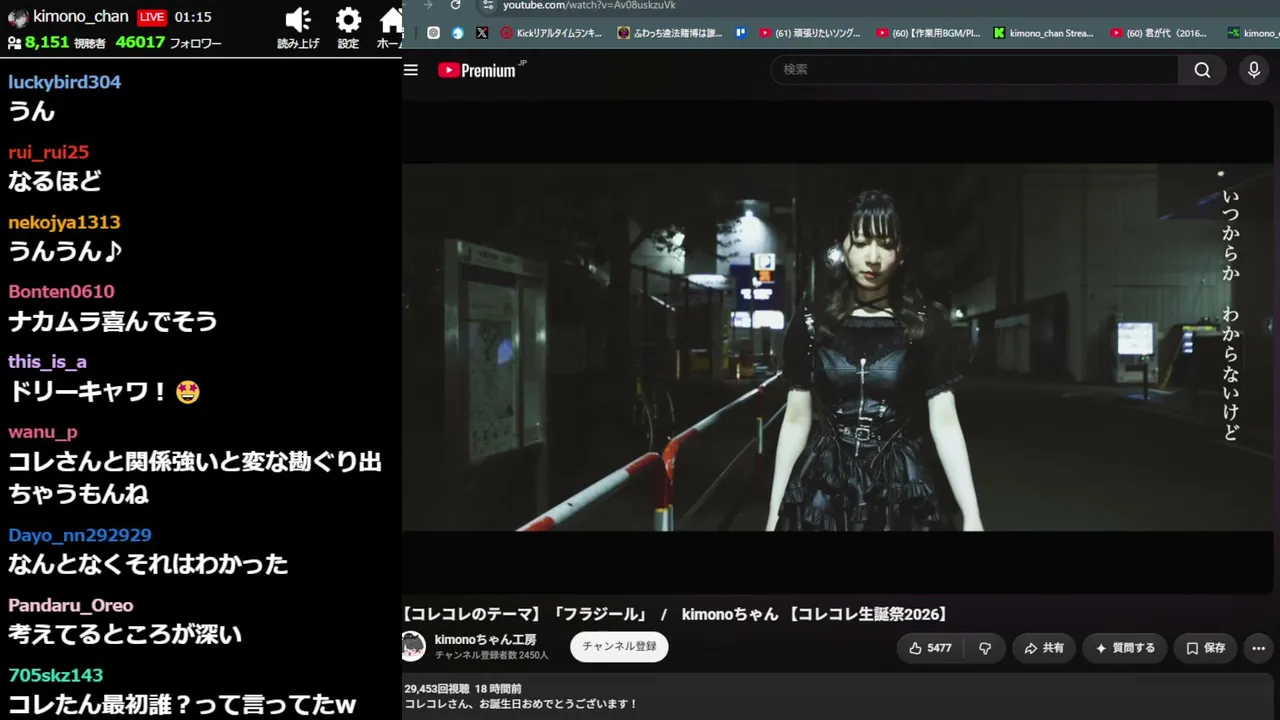Open (61) 頑張りたいソング bookmark
Screen dimensions: 1280x720
(x=810, y=33)
